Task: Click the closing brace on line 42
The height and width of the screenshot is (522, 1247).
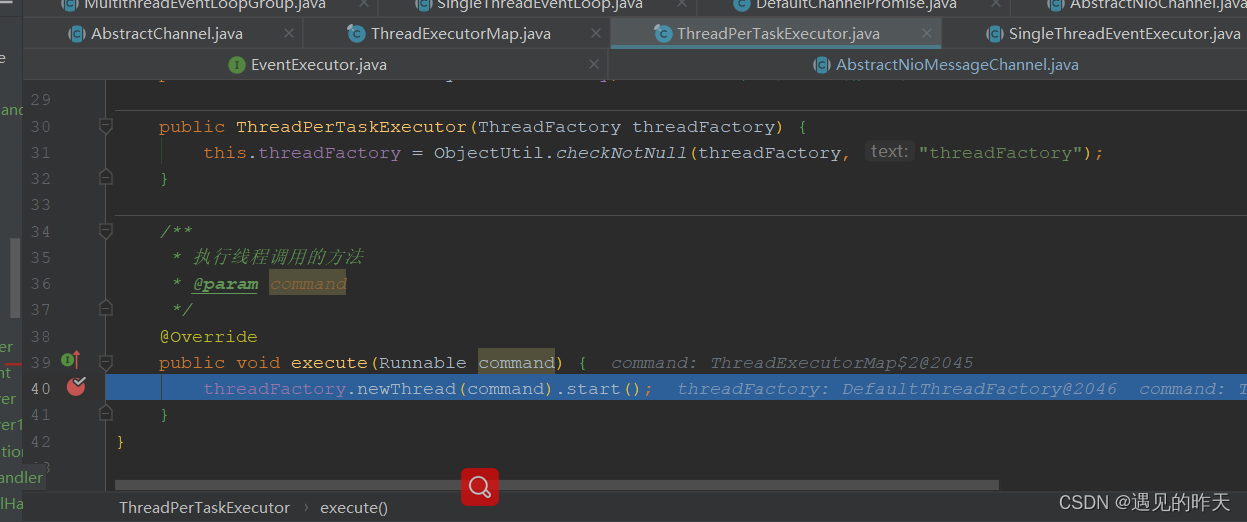Action: 120,441
